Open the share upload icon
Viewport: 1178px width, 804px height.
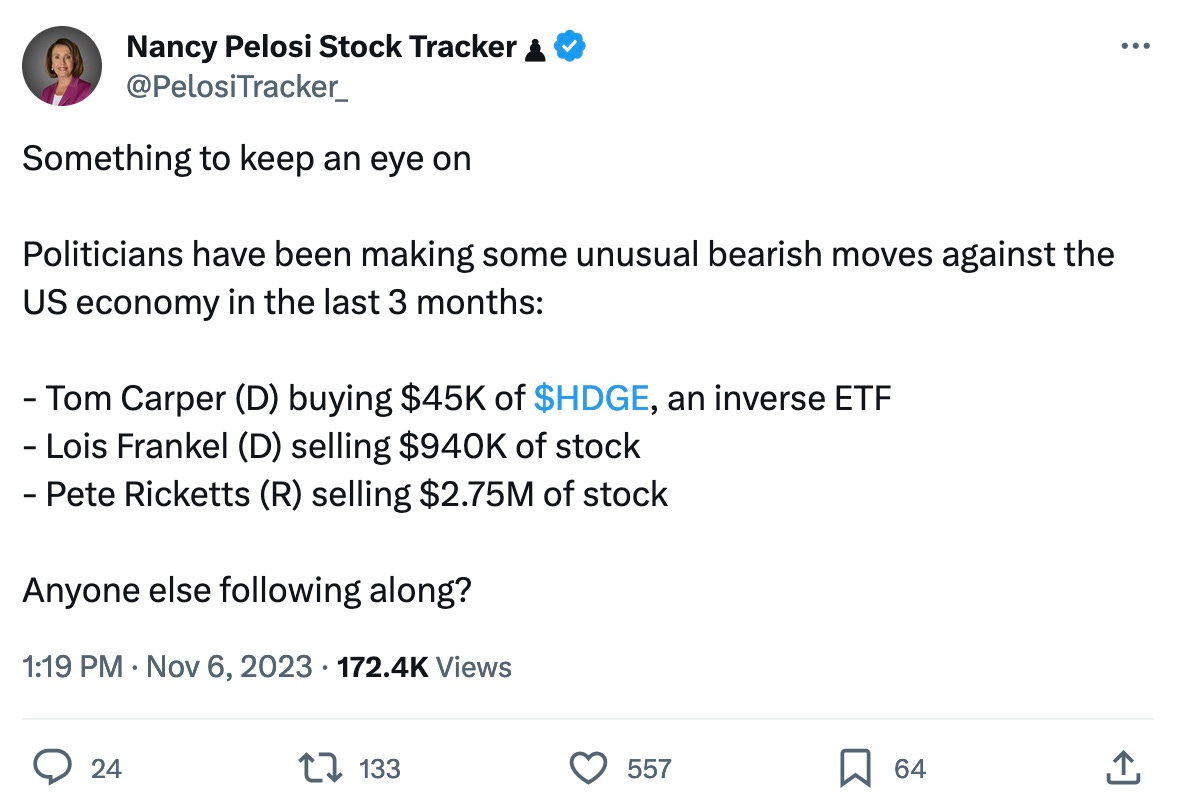tap(1123, 768)
